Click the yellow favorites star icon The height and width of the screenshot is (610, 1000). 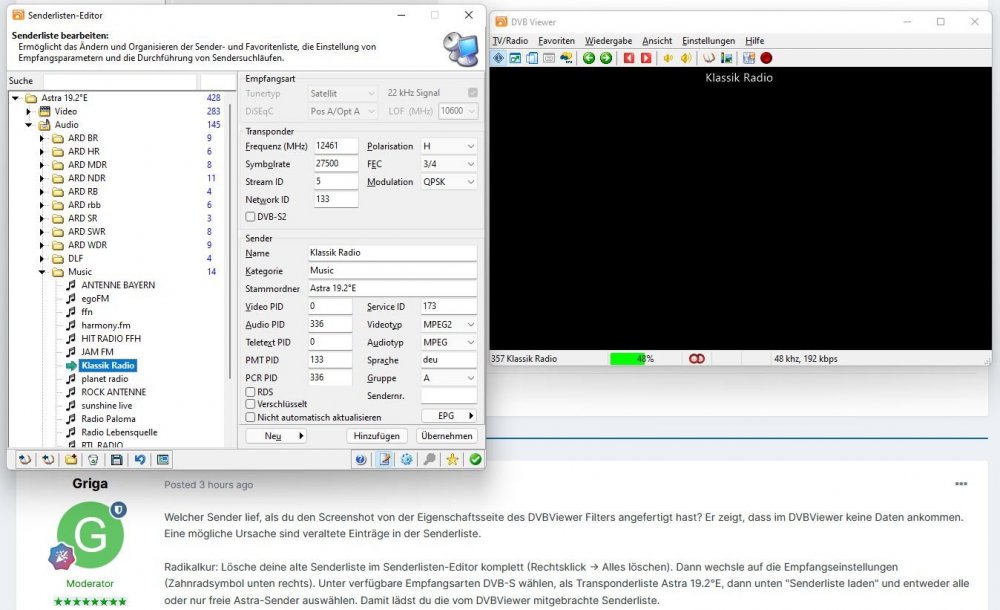click(x=452, y=459)
